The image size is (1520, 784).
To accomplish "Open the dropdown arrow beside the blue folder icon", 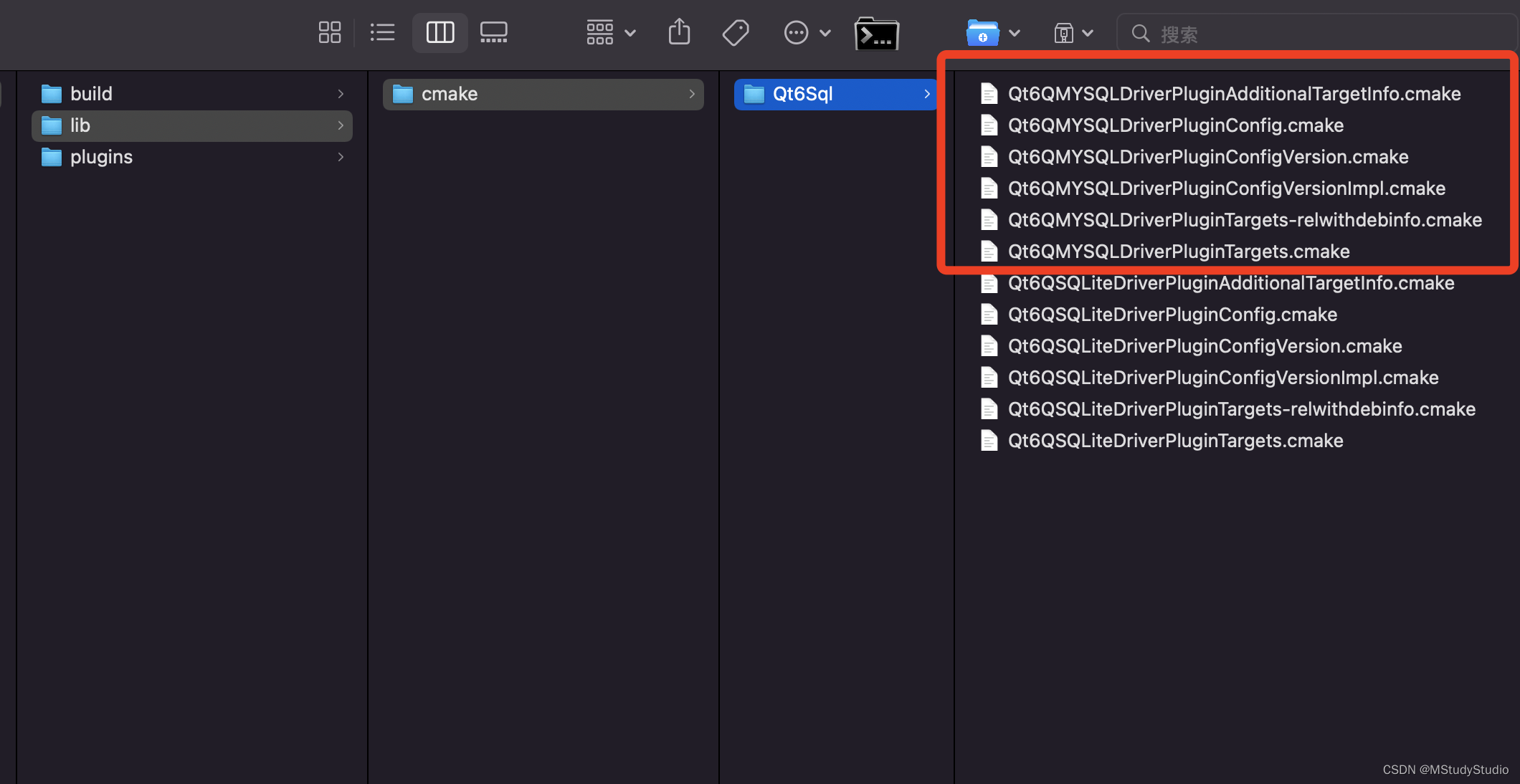I will pyautogui.click(x=1015, y=33).
